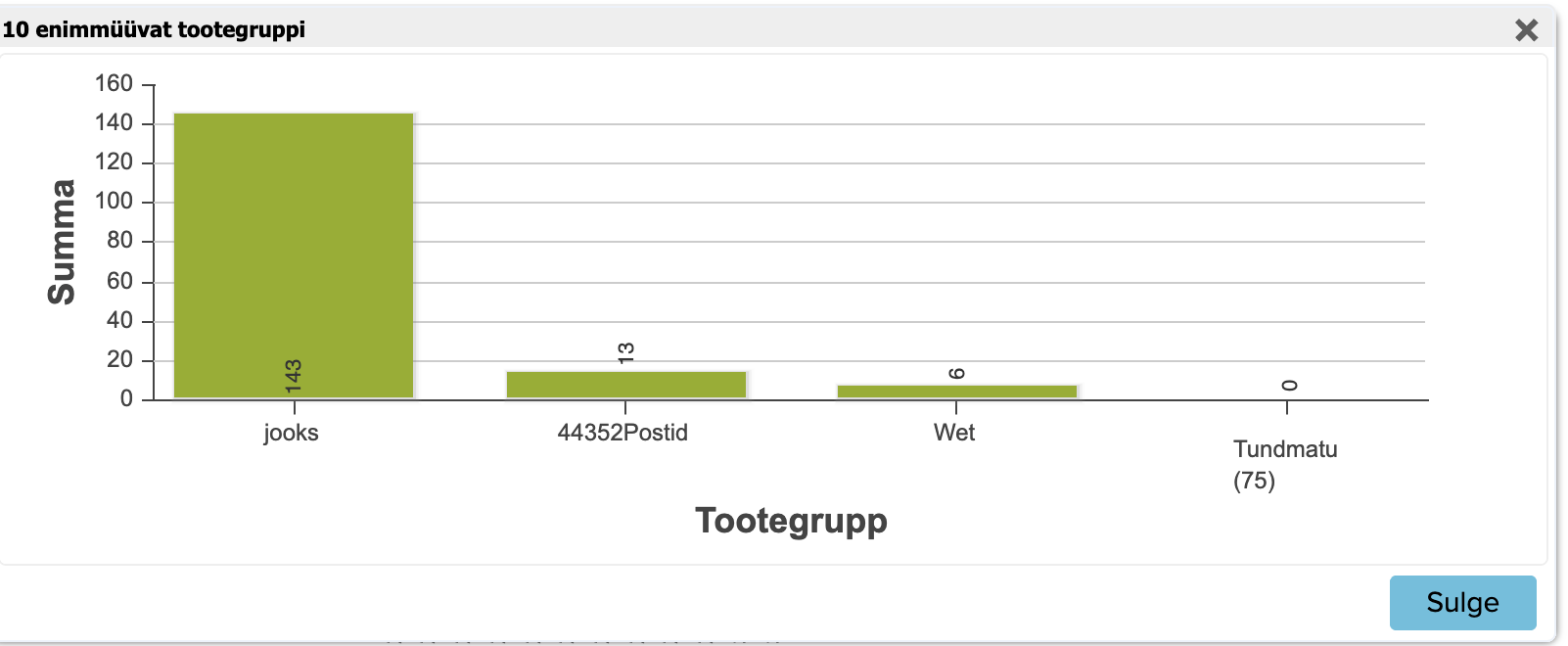The height and width of the screenshot is (646, 1568).
Task: Click the 40 tick on the Y axis
Action: pyautogui.click(x=119, y=320)
